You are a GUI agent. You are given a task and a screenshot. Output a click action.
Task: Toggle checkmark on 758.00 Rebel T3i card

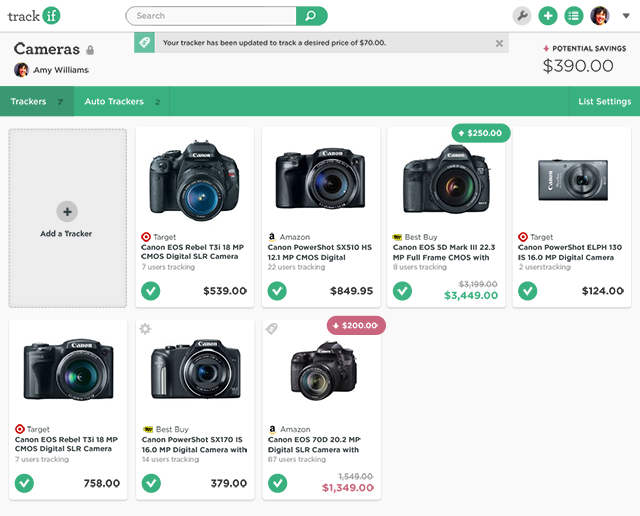(24, 483)
